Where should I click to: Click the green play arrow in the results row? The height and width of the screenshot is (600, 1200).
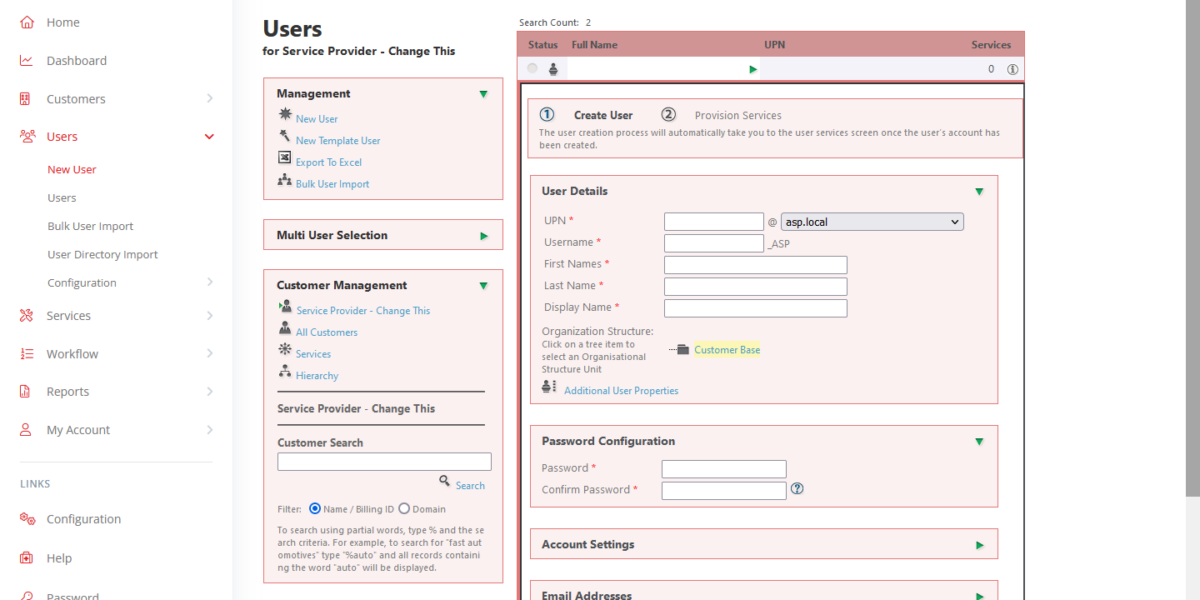tap(753, 69)
